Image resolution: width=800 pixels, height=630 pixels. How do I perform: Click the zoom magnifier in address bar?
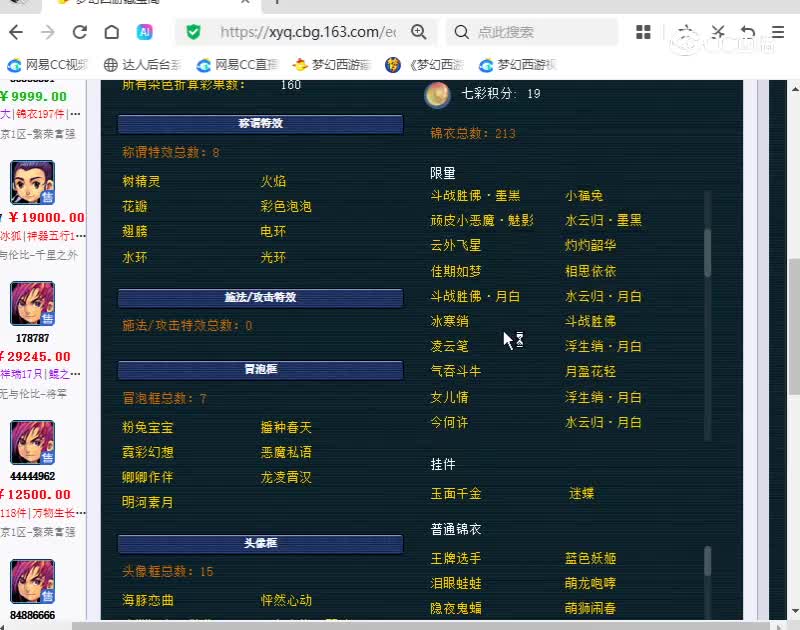pos(419,32)
